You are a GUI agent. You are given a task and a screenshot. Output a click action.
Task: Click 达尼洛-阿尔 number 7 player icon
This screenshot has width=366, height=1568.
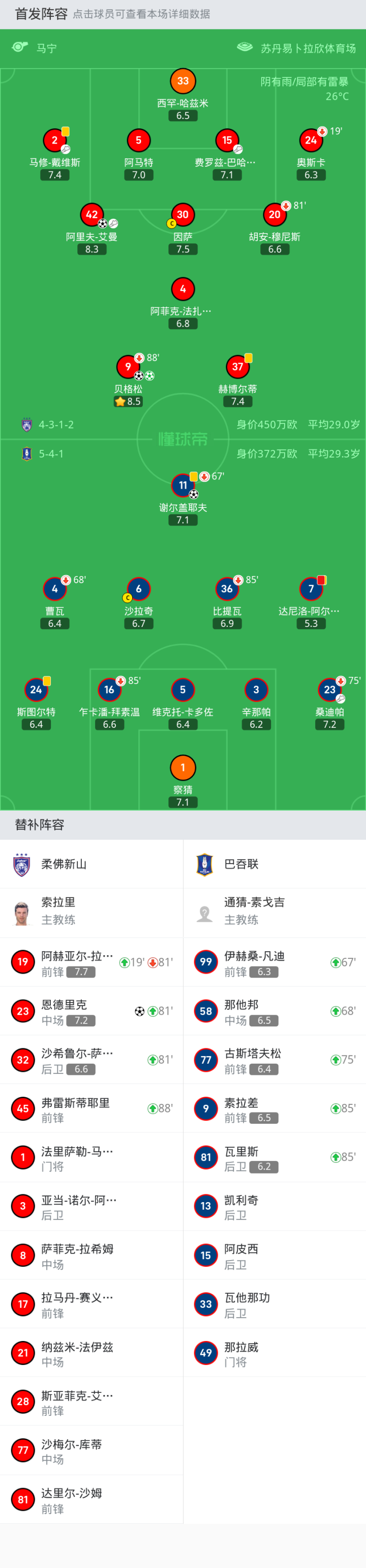tap(311, 589)
